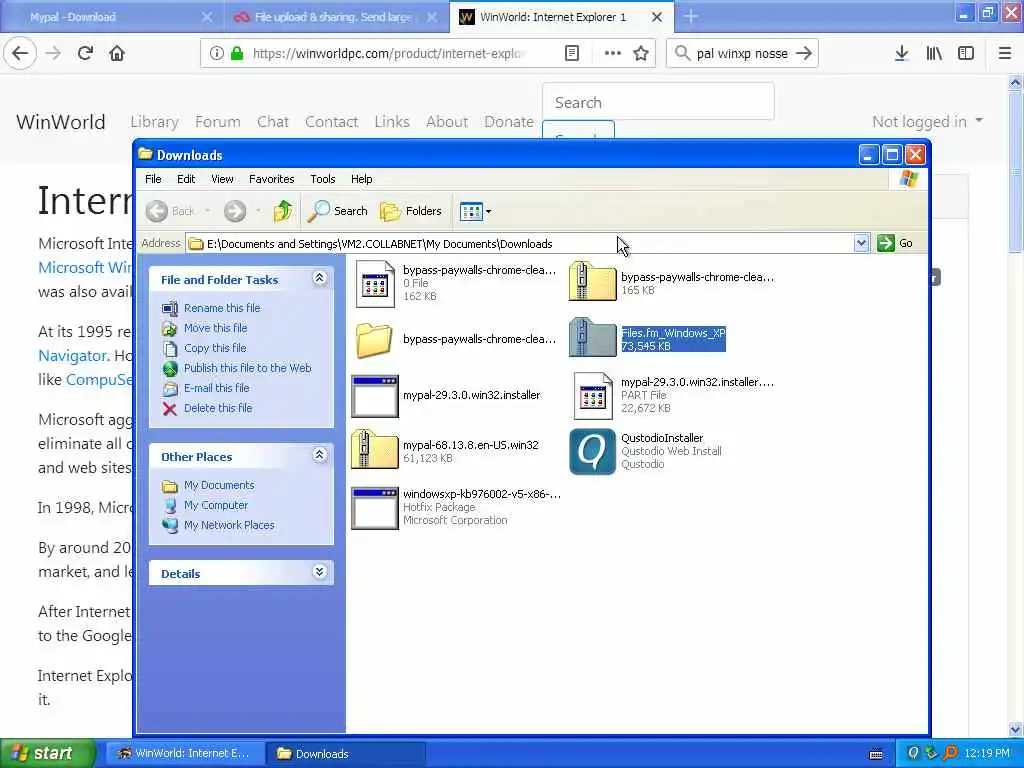Select the mypal-68.13.8.en-US.win32 zip icon
1024x768 pixels.
point(375,450)
